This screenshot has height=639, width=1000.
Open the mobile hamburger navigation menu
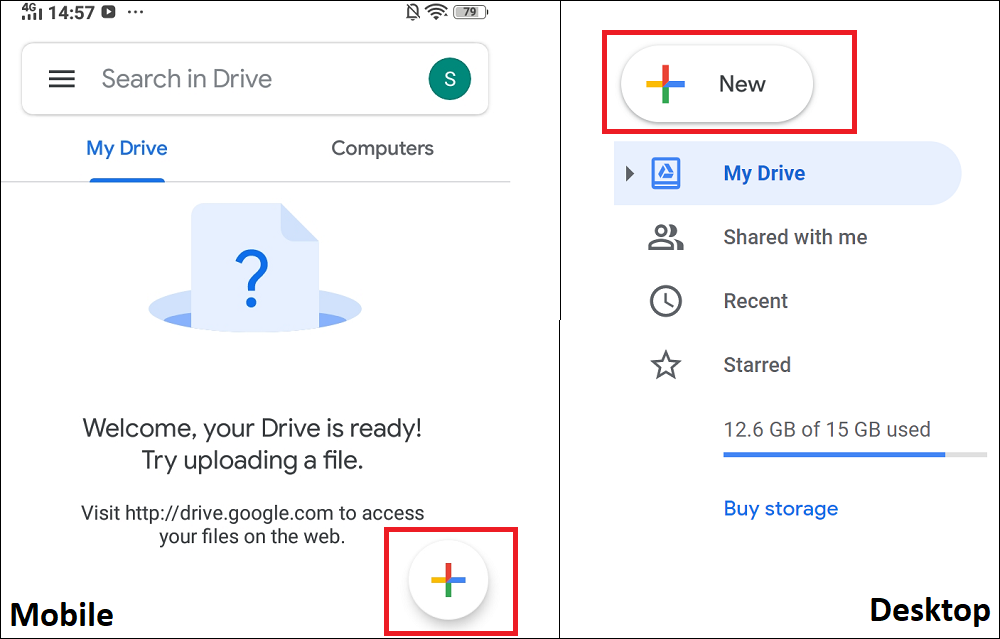click(x=62, y=78)
